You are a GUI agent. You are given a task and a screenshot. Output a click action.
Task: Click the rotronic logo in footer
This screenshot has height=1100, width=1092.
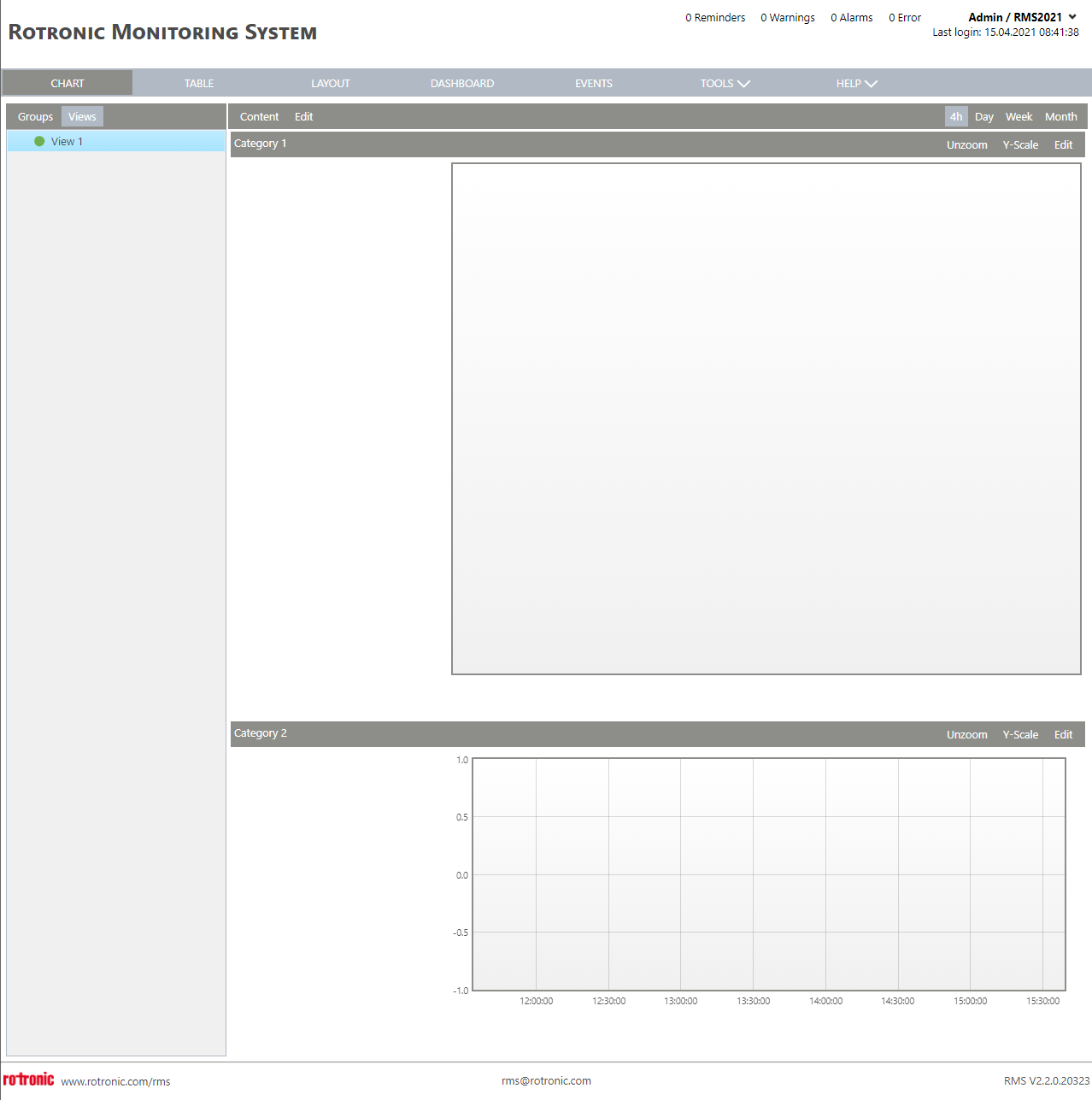pyautogui.click(x=28, y=1079)
